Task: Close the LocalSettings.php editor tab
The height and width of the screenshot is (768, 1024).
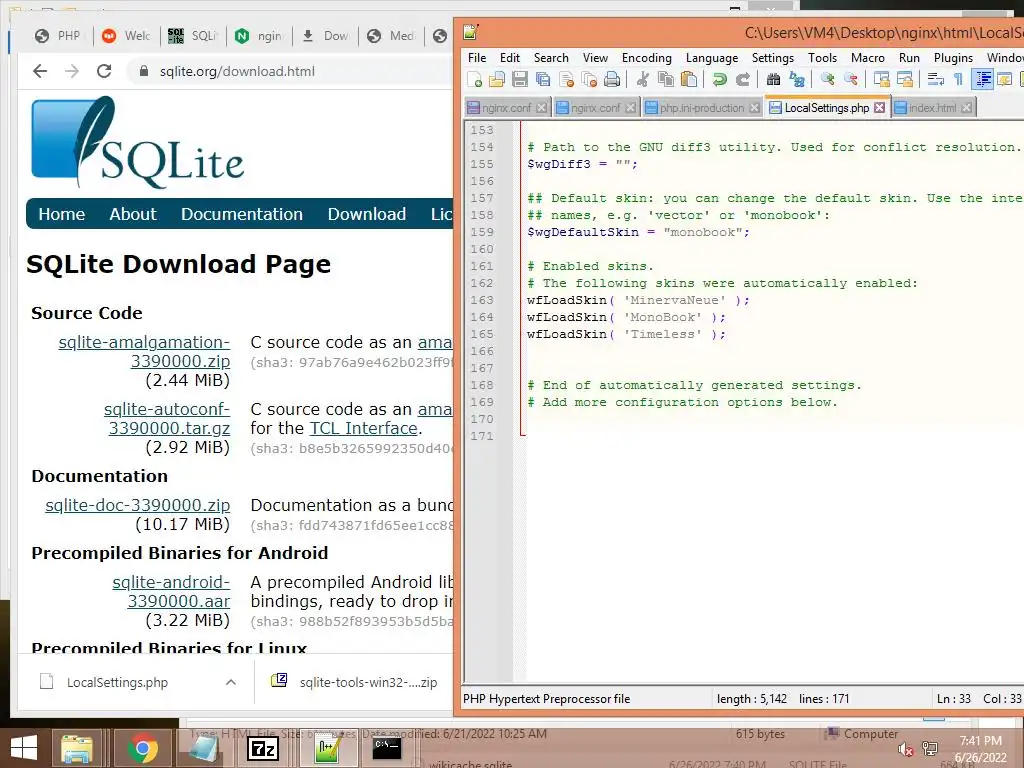Action: click(880, 108)
